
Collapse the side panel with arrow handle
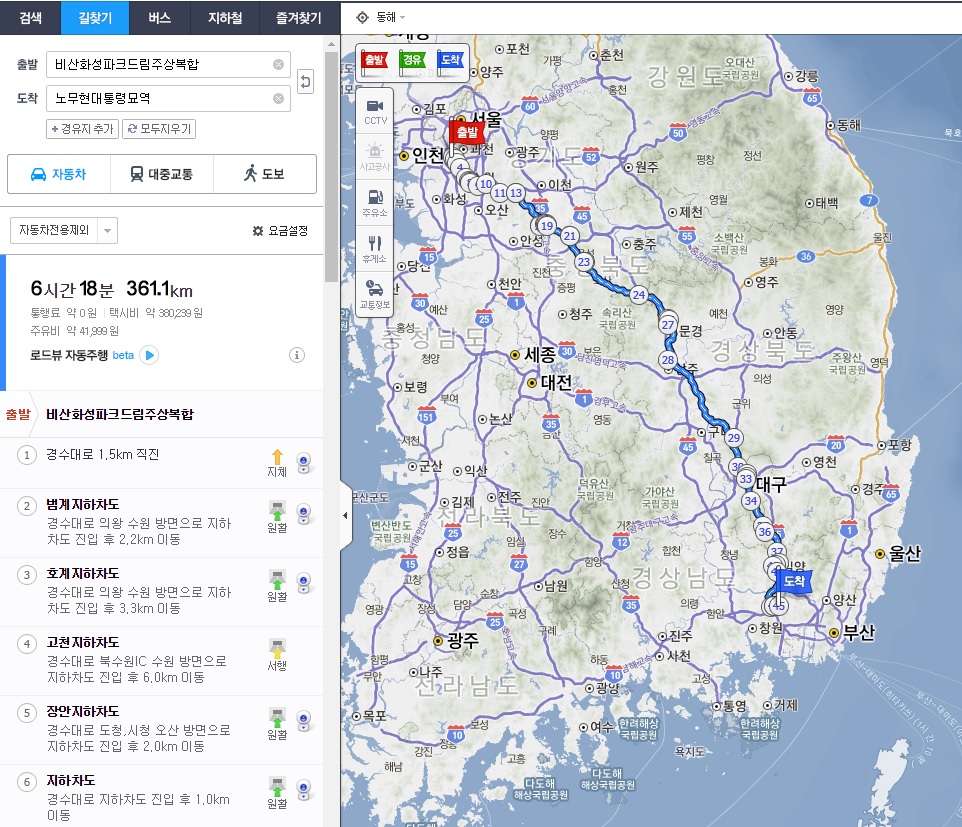(x=346, y=515)
